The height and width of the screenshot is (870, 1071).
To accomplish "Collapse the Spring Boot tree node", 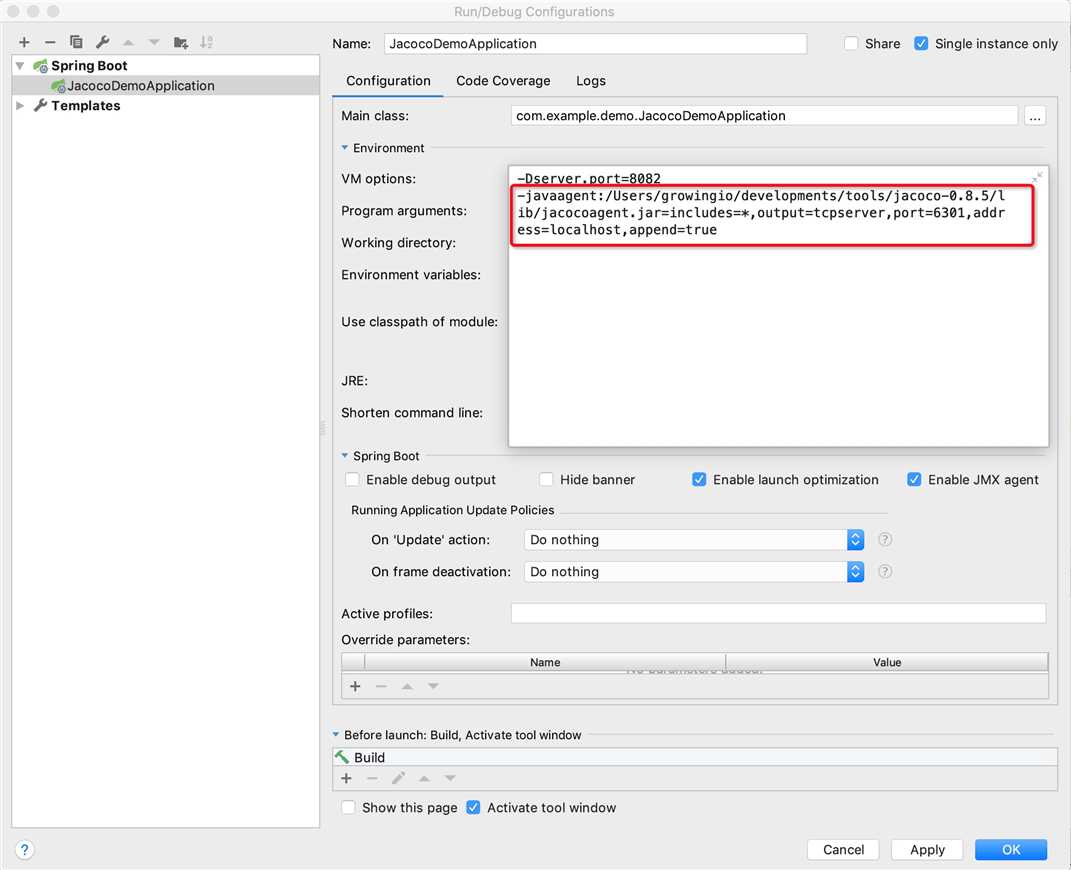I will point(20,66).
